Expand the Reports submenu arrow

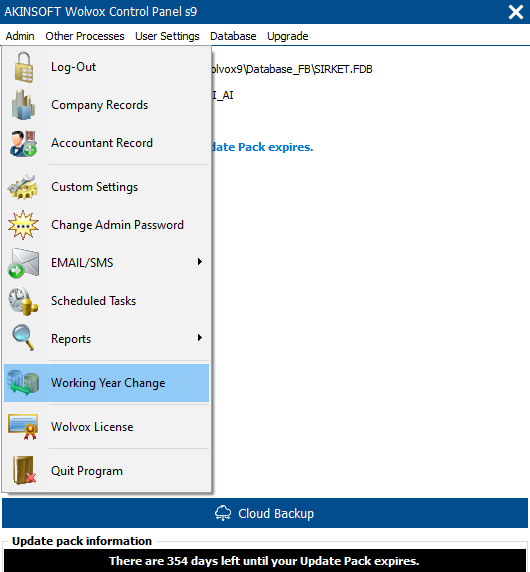(200, 338)
